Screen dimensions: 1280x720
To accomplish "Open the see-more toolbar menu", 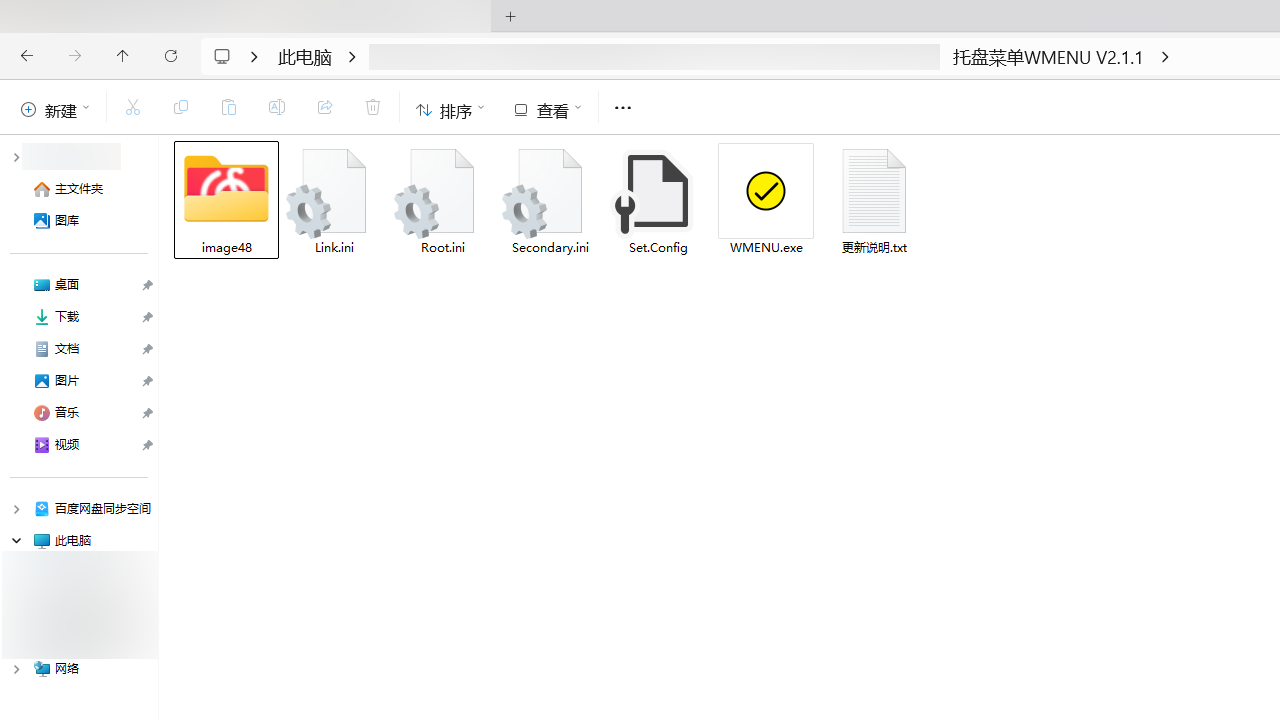I will (x=622, y=107).
